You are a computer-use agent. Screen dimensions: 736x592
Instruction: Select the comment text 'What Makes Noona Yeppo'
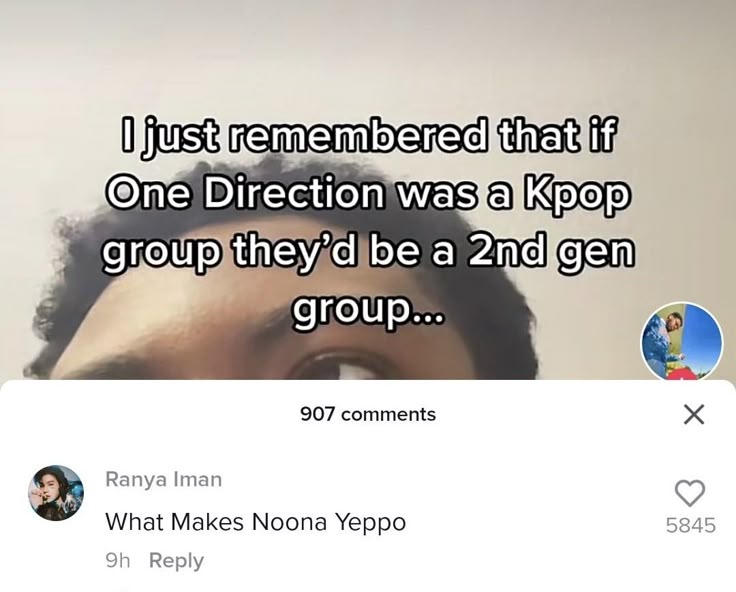click(255, 522)
